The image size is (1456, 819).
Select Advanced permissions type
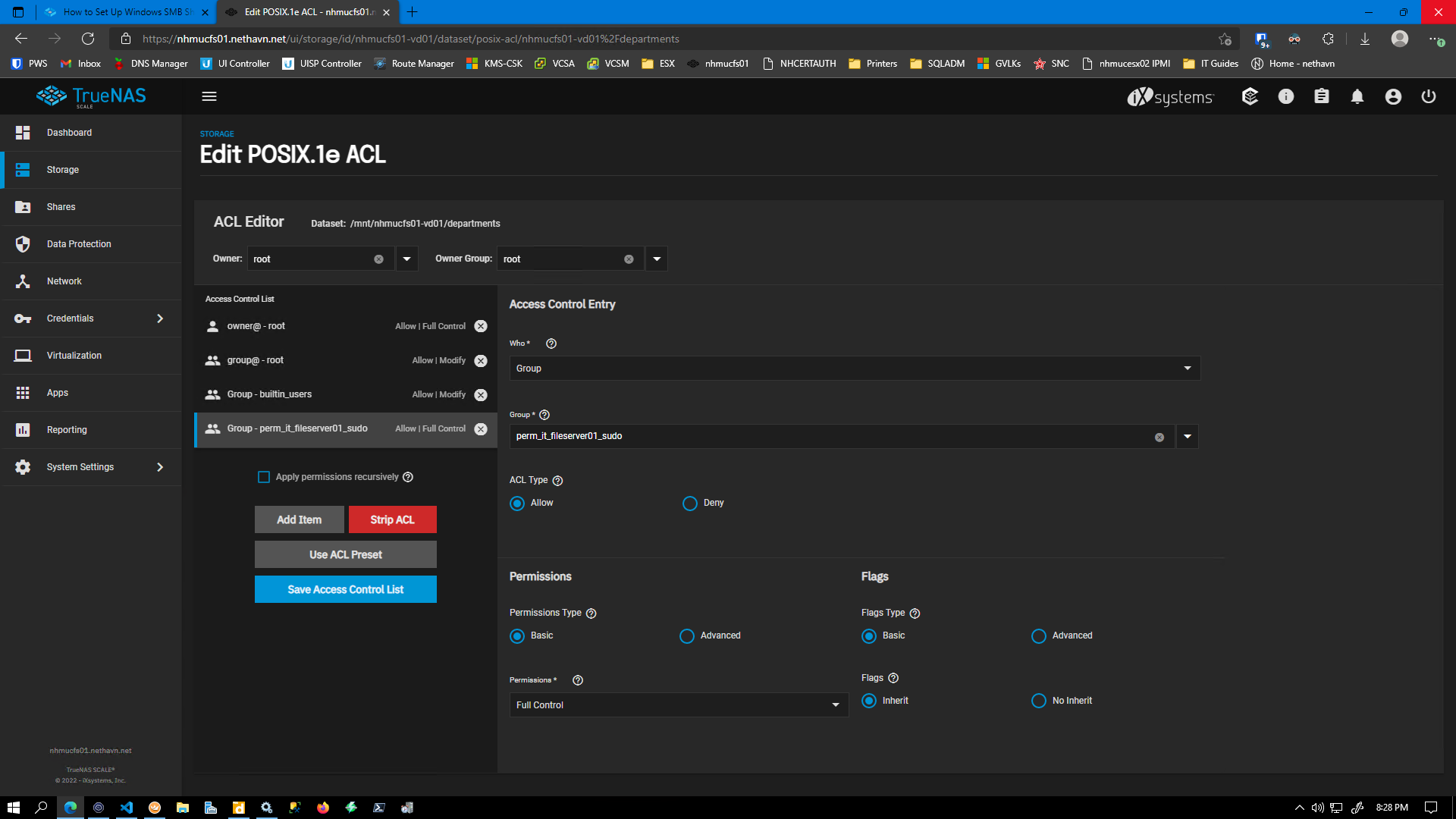pos(687,636)
